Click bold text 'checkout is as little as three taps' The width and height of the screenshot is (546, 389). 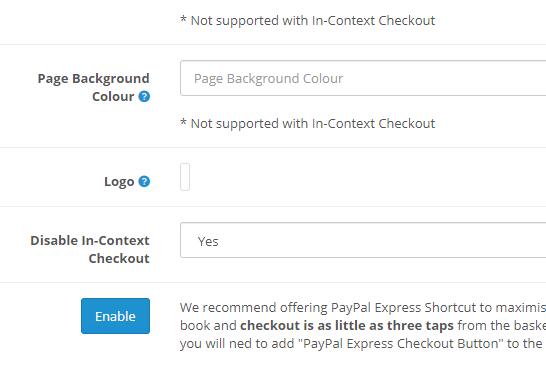tap(347, 325)
